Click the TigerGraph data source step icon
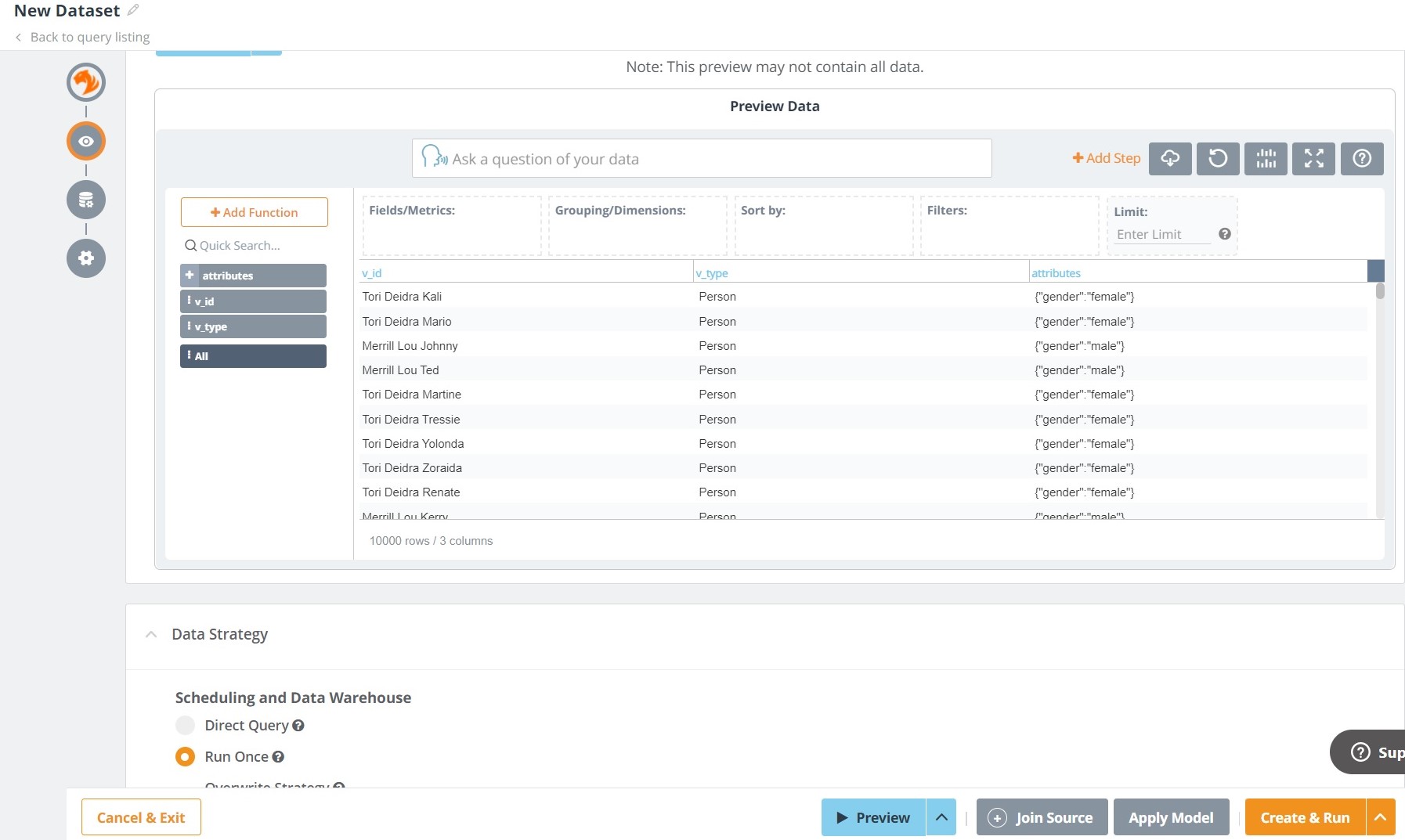The width and height of the screenshot is (1405, 840). pyautogui.click(x=86, y=82)
